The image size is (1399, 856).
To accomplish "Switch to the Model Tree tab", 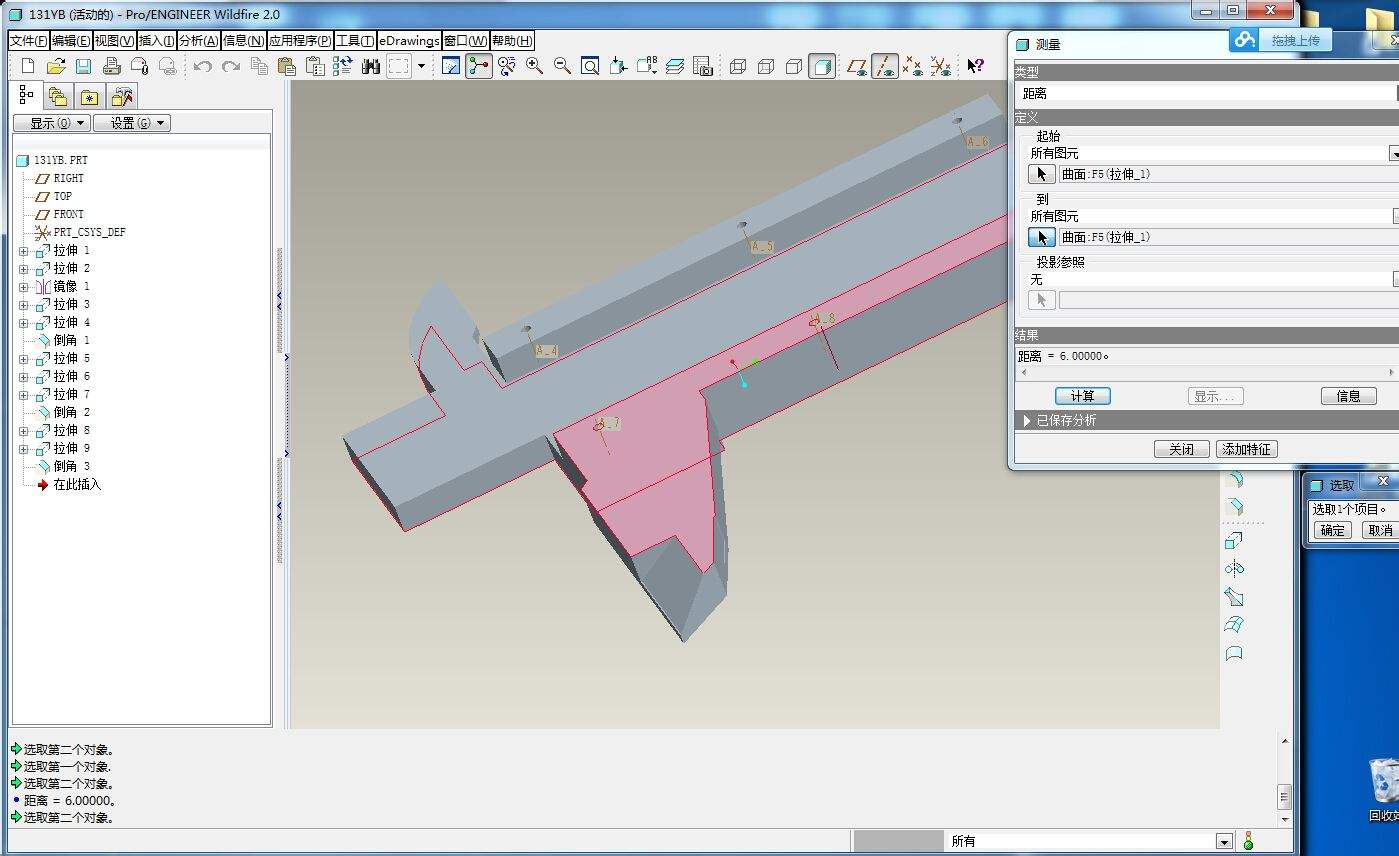I will (27, 95).
